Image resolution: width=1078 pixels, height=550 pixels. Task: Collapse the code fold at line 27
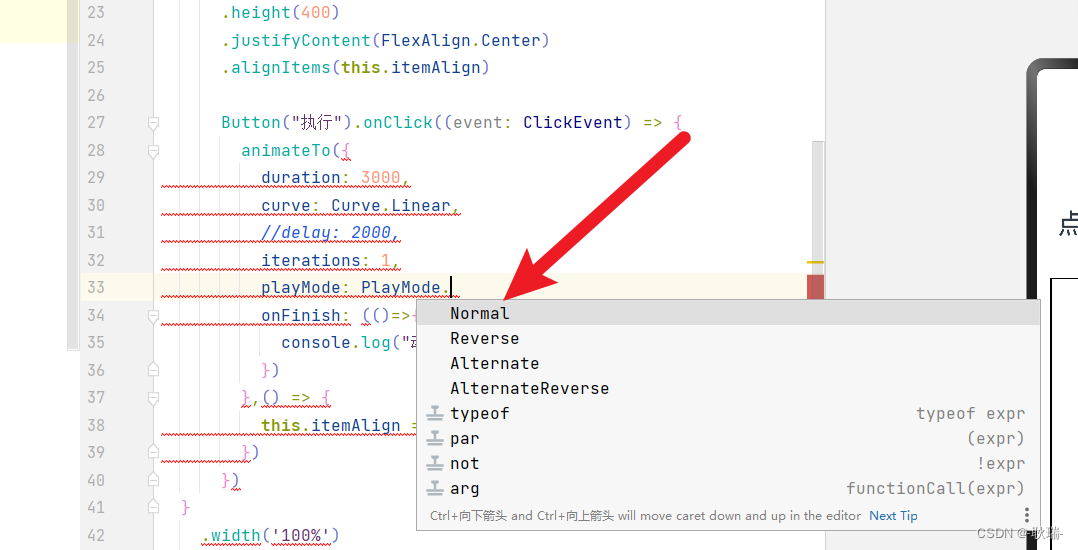click(x=153, y=123)
